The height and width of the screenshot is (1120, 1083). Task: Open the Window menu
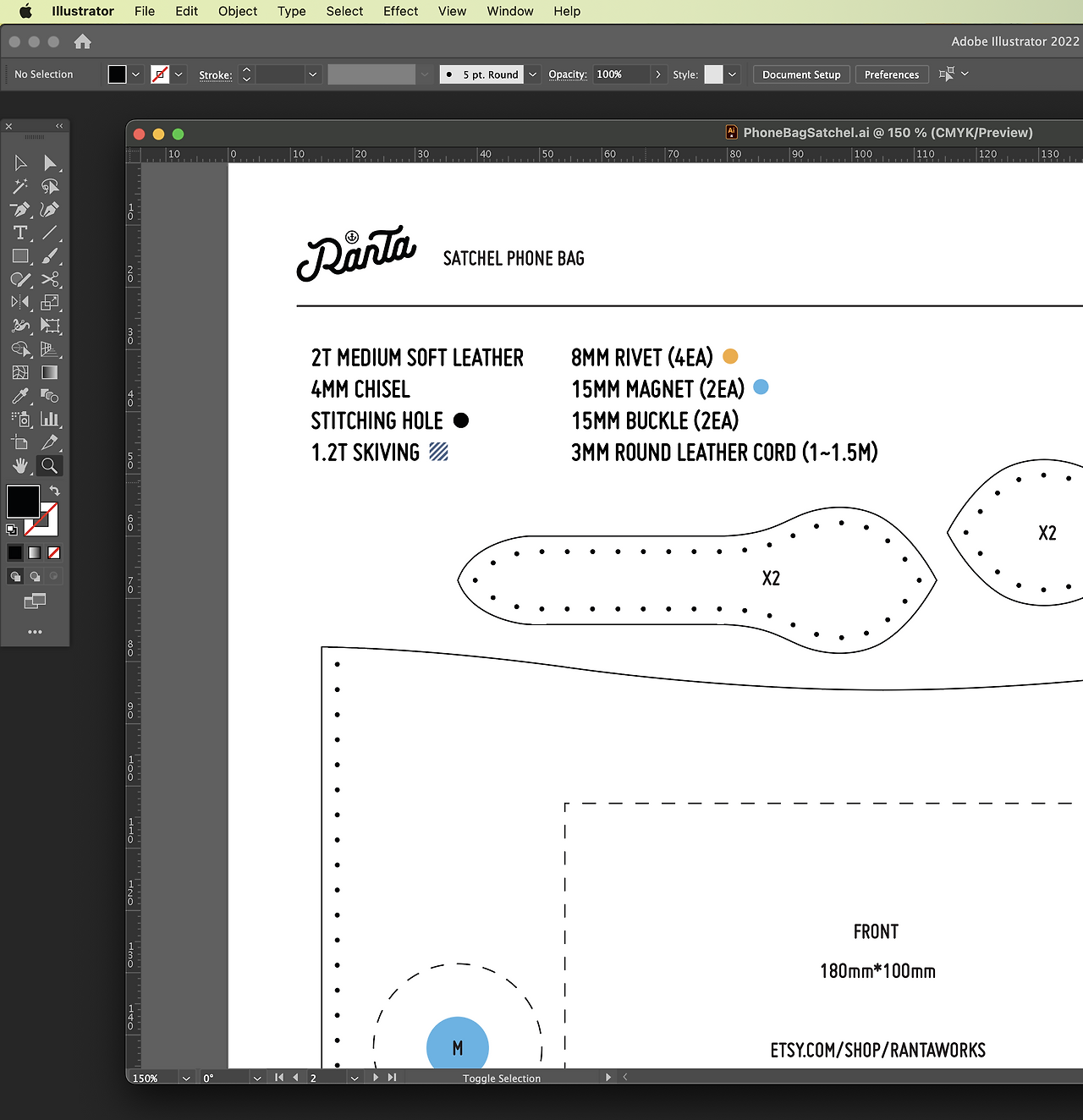510,11
